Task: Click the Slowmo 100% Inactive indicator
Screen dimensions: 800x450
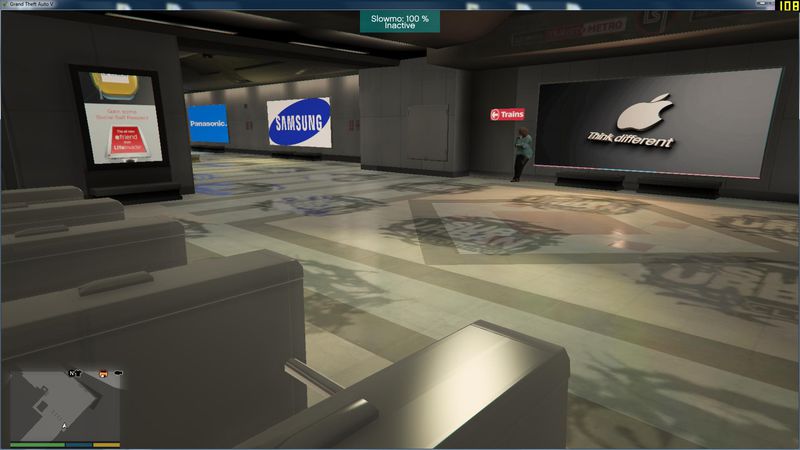Action: click(399, 22)
